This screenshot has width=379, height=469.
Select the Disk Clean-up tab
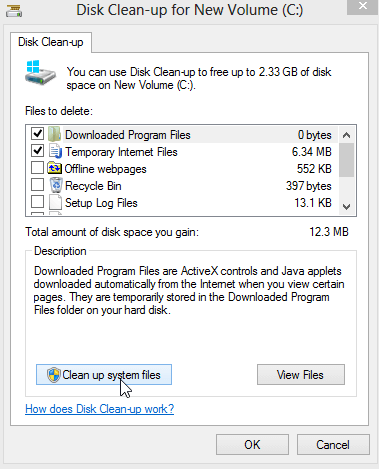pos(51,42)
